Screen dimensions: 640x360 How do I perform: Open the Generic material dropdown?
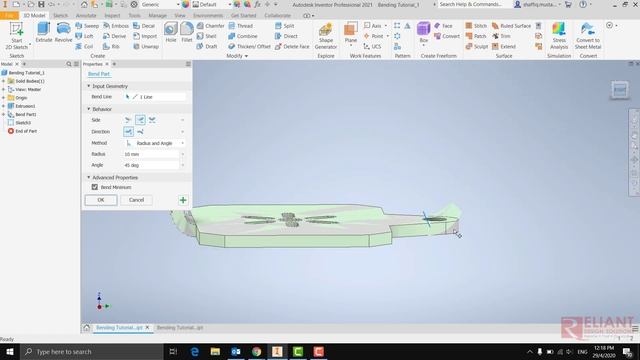[x=160, y=4]
